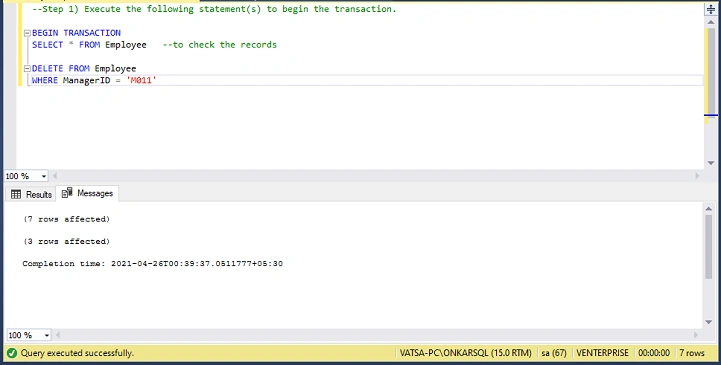The height and width of the screenshot is (365, 721).
Task: Select the Messages tab
Action: [87, 194]
